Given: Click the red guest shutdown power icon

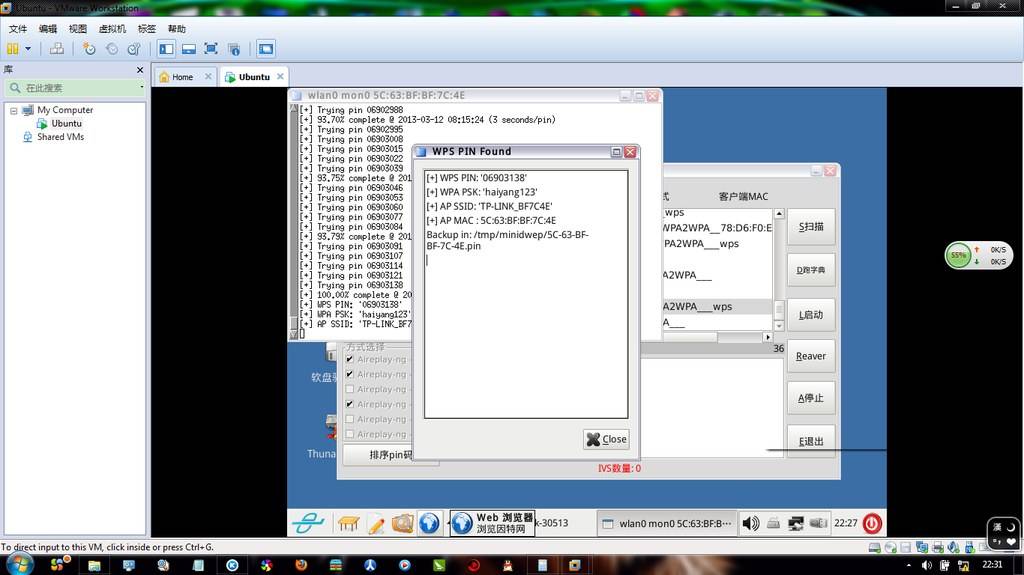Looking at the screenshot, I should [872, 523].
